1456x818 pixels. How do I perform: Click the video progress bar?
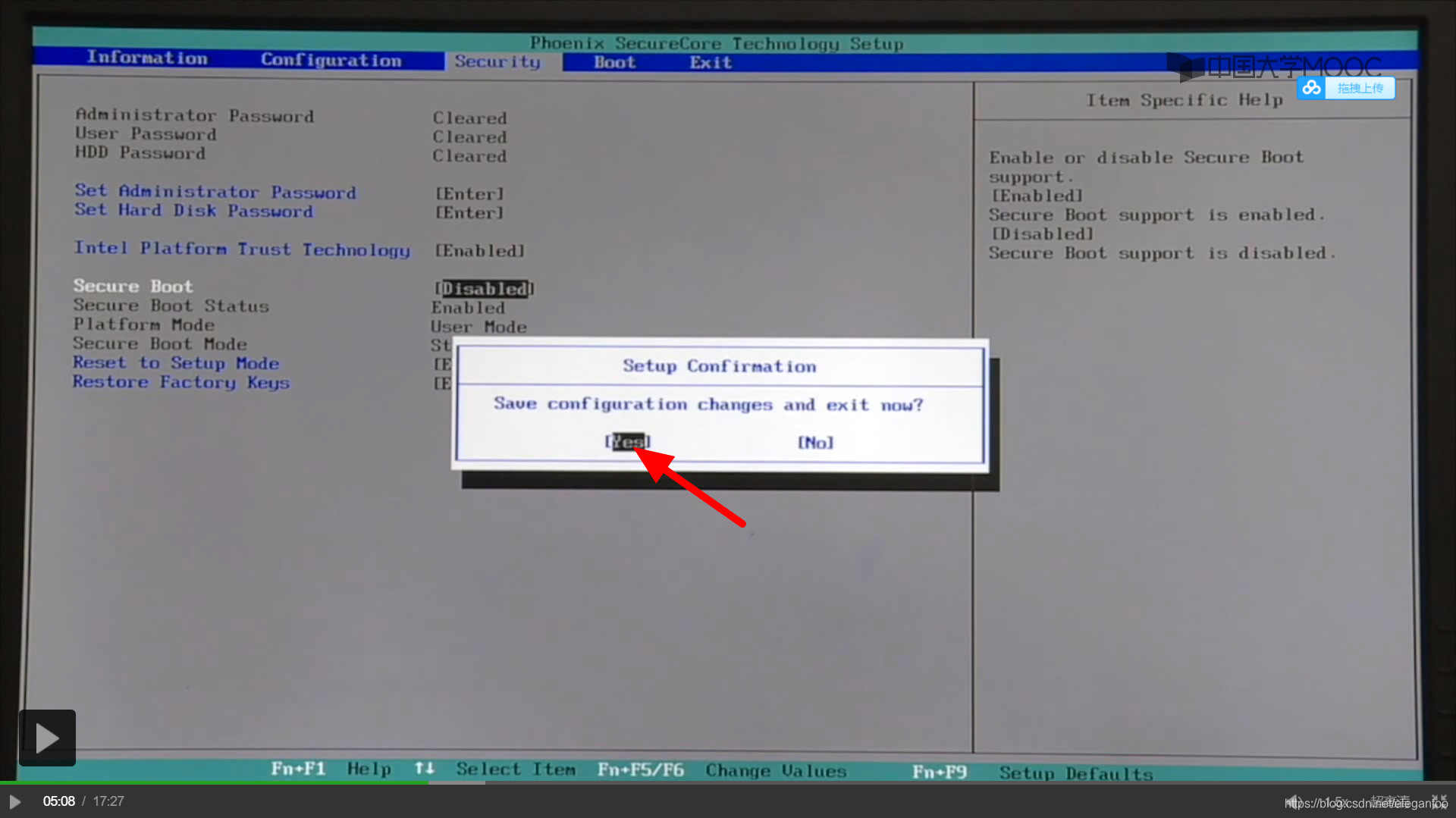(x=728, y=782)
